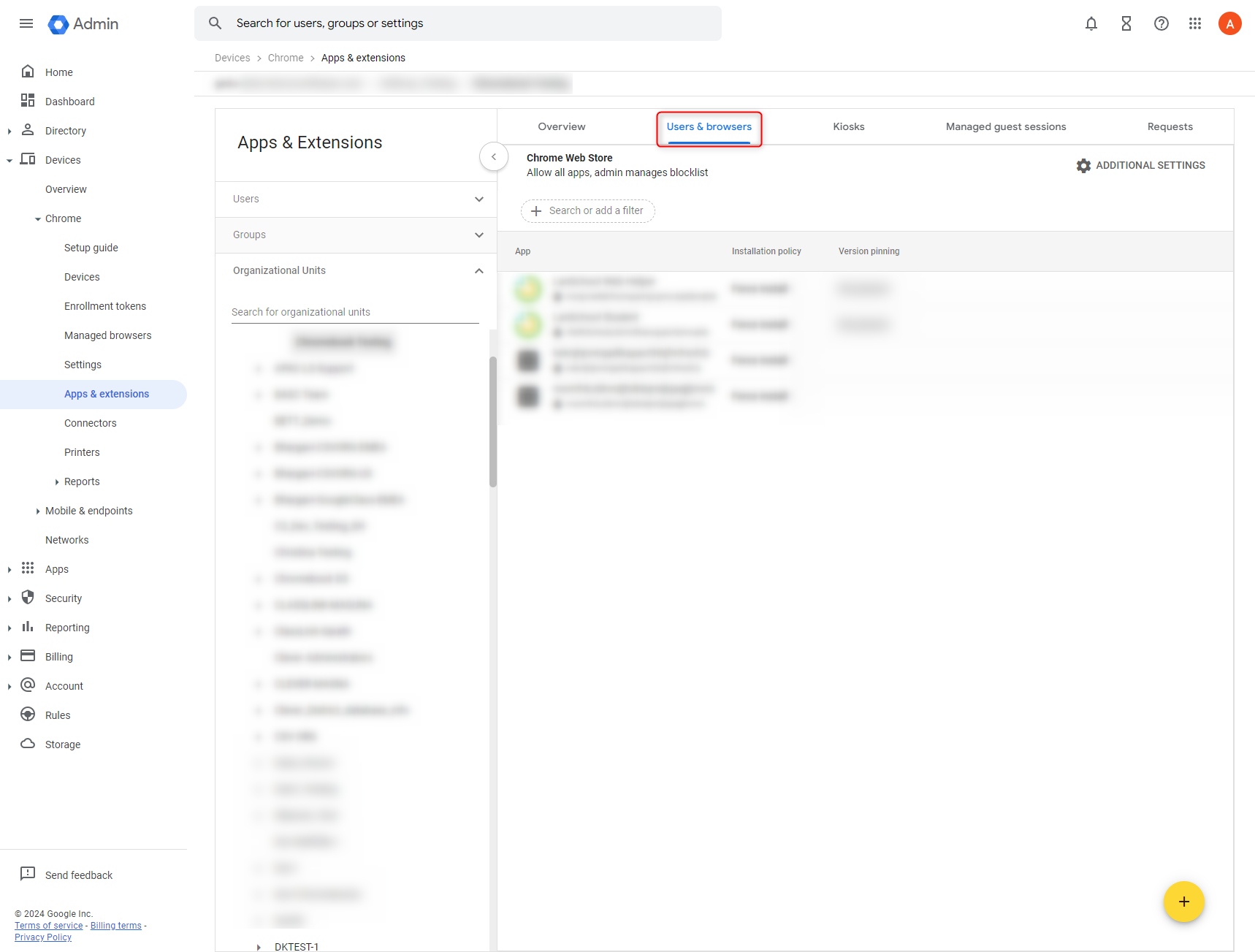Click the Devices icon in sidebar
The height and width of the screenshot is (952, 1255).
(28, 159)
